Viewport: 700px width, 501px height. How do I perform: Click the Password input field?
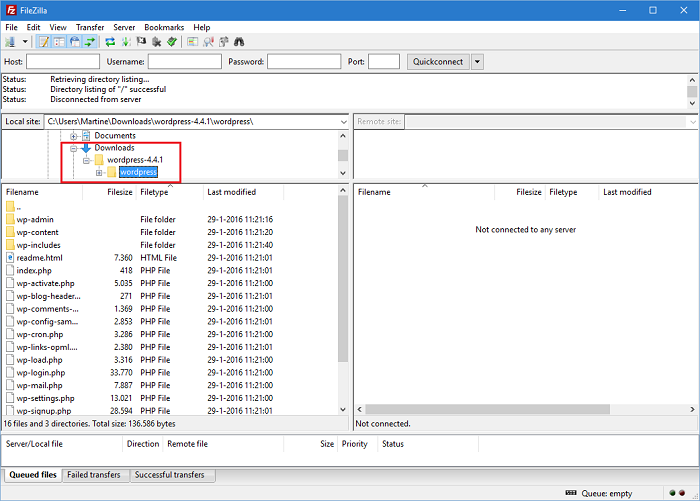304,62
